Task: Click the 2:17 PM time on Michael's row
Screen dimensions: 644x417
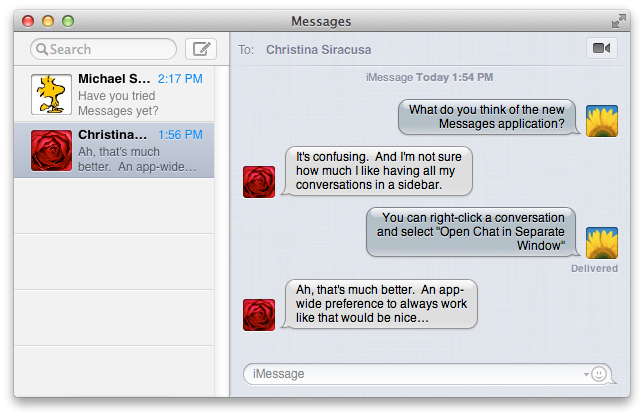Action: click(x=180, y=78)
